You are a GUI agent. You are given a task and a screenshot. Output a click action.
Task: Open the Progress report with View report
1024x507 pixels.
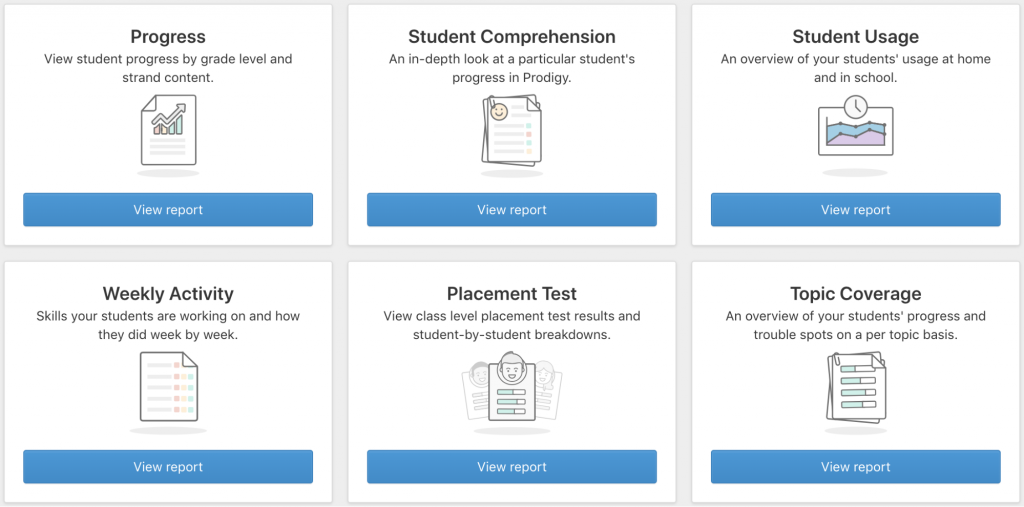coord(168,210)
